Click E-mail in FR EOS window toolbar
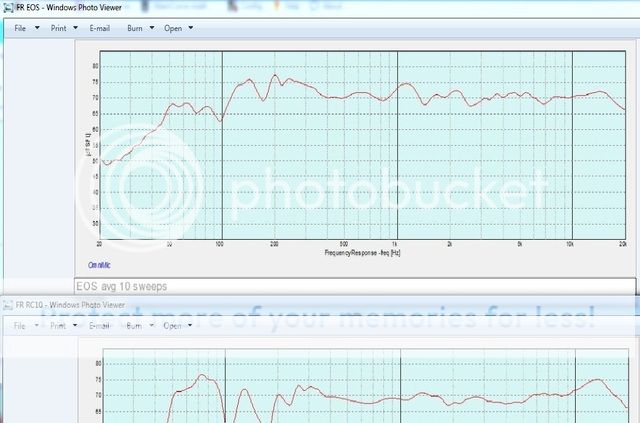Viewport: 640px width, 423px height. pyautogui.click(x=100, y=27)
